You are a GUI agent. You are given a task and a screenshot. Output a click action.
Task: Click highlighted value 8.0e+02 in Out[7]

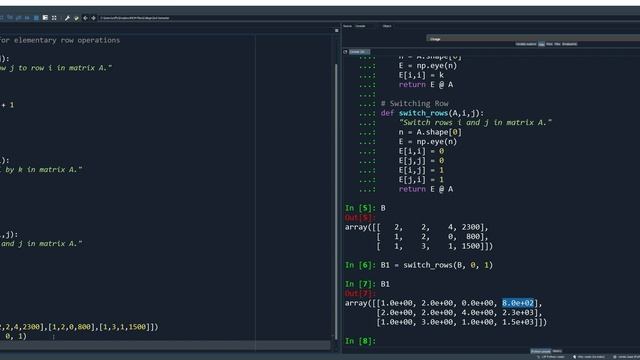pyautogui.click(x=518, y=303)
